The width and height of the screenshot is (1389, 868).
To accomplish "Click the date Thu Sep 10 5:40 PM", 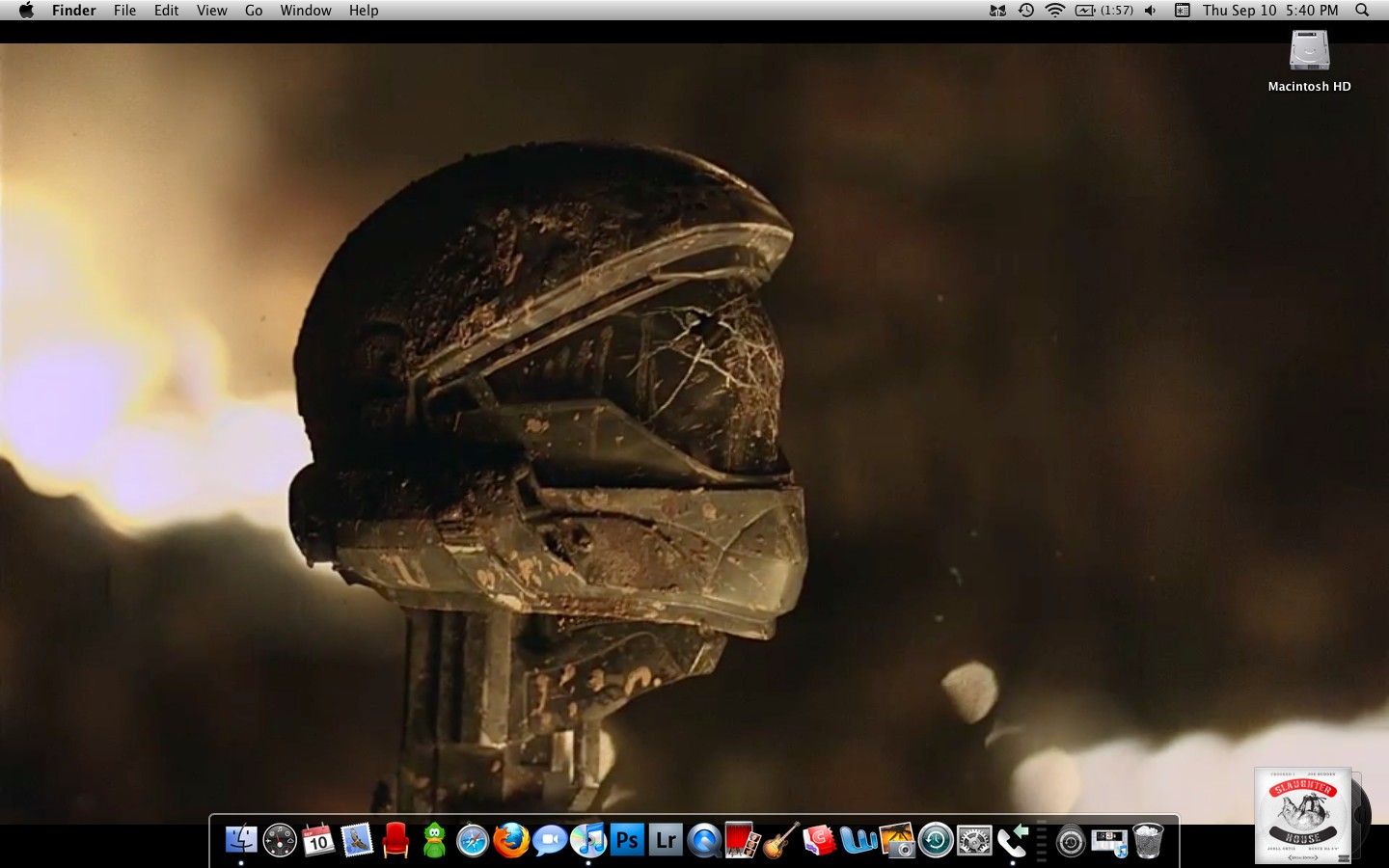I will tap(1270, 10).
